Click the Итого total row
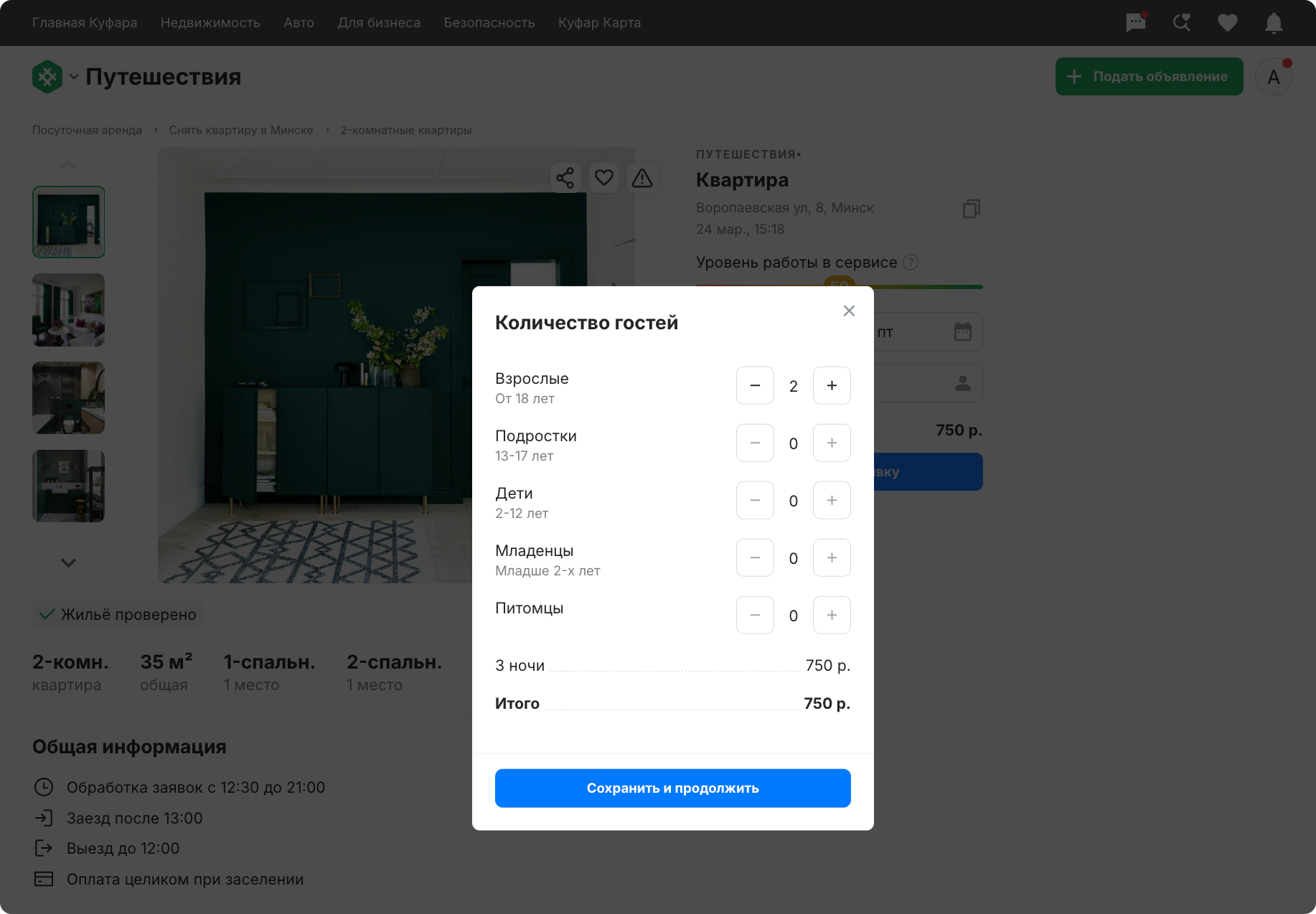This screenshot has width=1316, height=914. (x=673, y=704)
